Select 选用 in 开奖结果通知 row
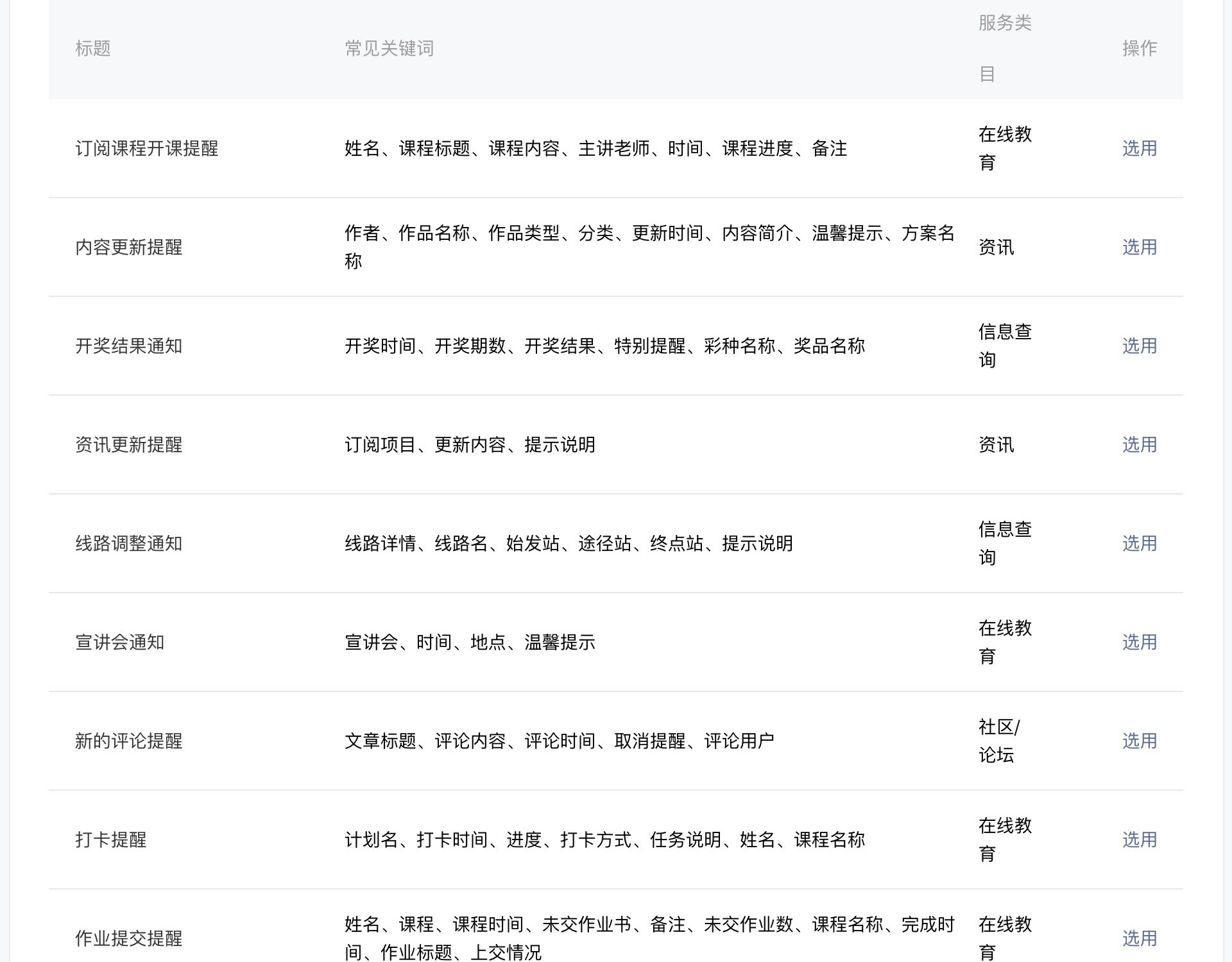Image resolution: width=1232 pixels, height=962 pixels. (1139, 346)
